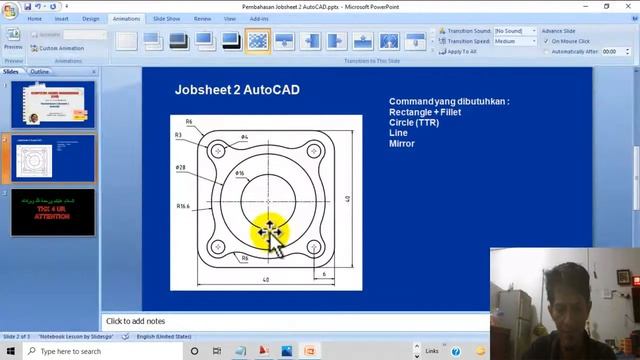Save the presentation from Quick Access Toolbar
640x360 pixels.
pyautogui.click(x=28, y=7)
